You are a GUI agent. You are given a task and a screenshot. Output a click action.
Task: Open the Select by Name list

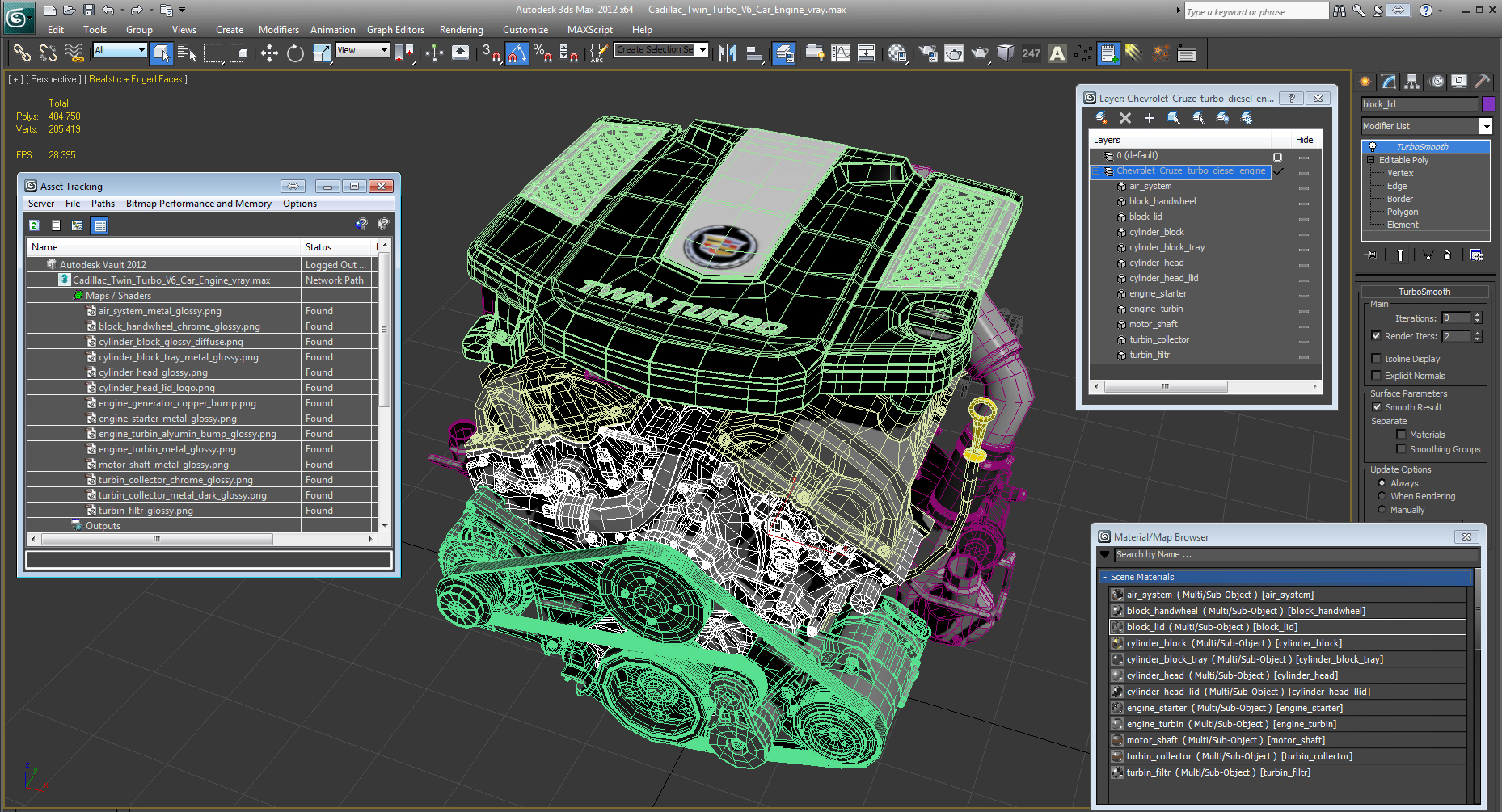(187, 53)
